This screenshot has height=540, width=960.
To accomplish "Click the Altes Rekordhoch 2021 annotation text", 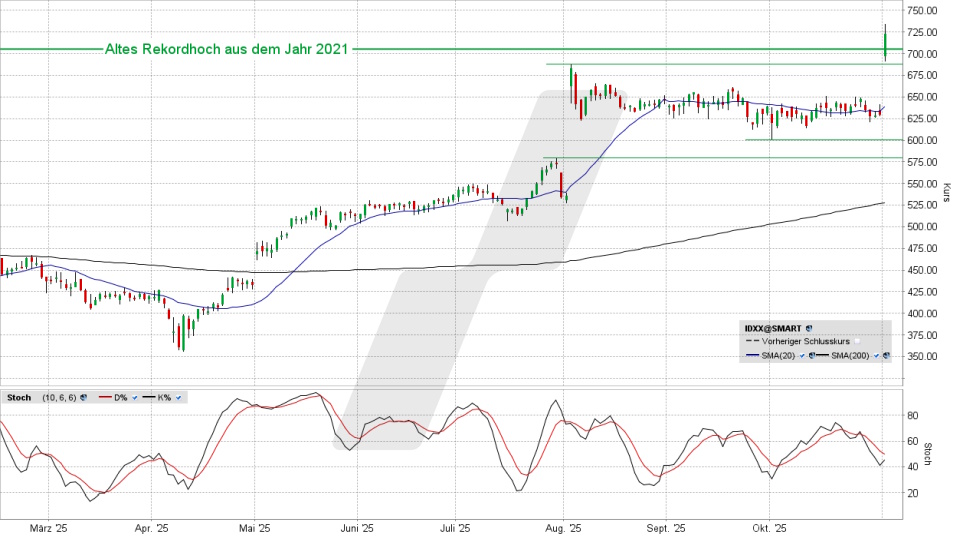I will click(x=226, y=49).
